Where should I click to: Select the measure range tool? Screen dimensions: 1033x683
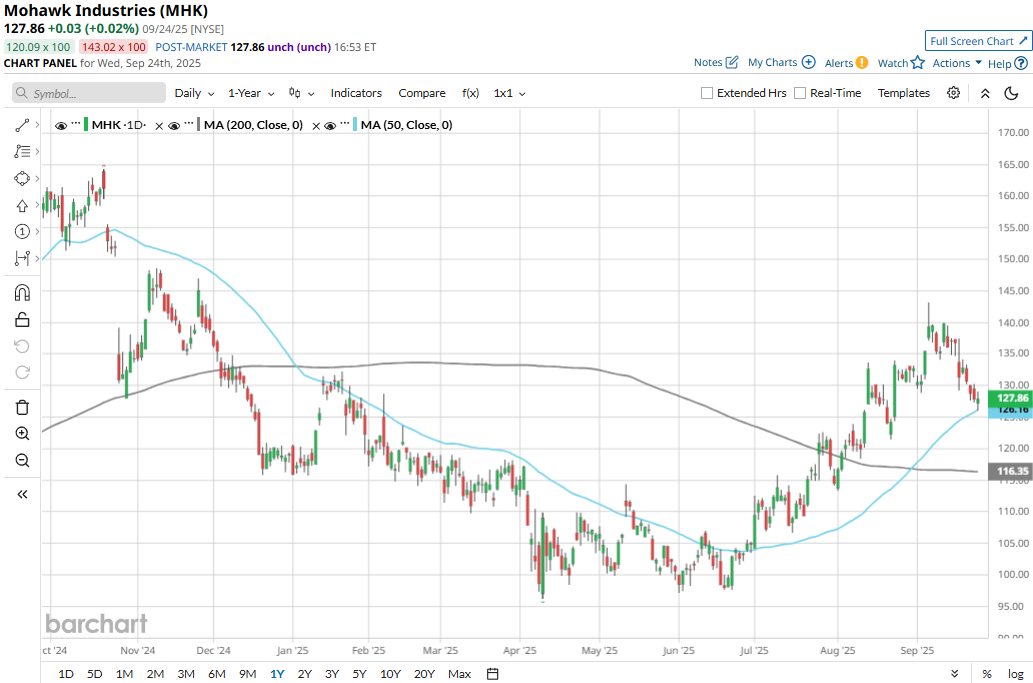(22, 258)
